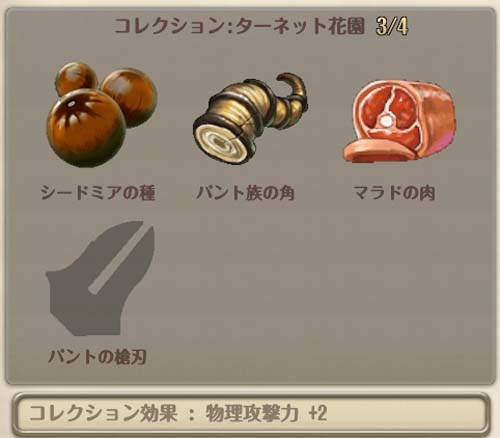
Task: Click the 3/4 completion counter
Action: coord(392,26)
